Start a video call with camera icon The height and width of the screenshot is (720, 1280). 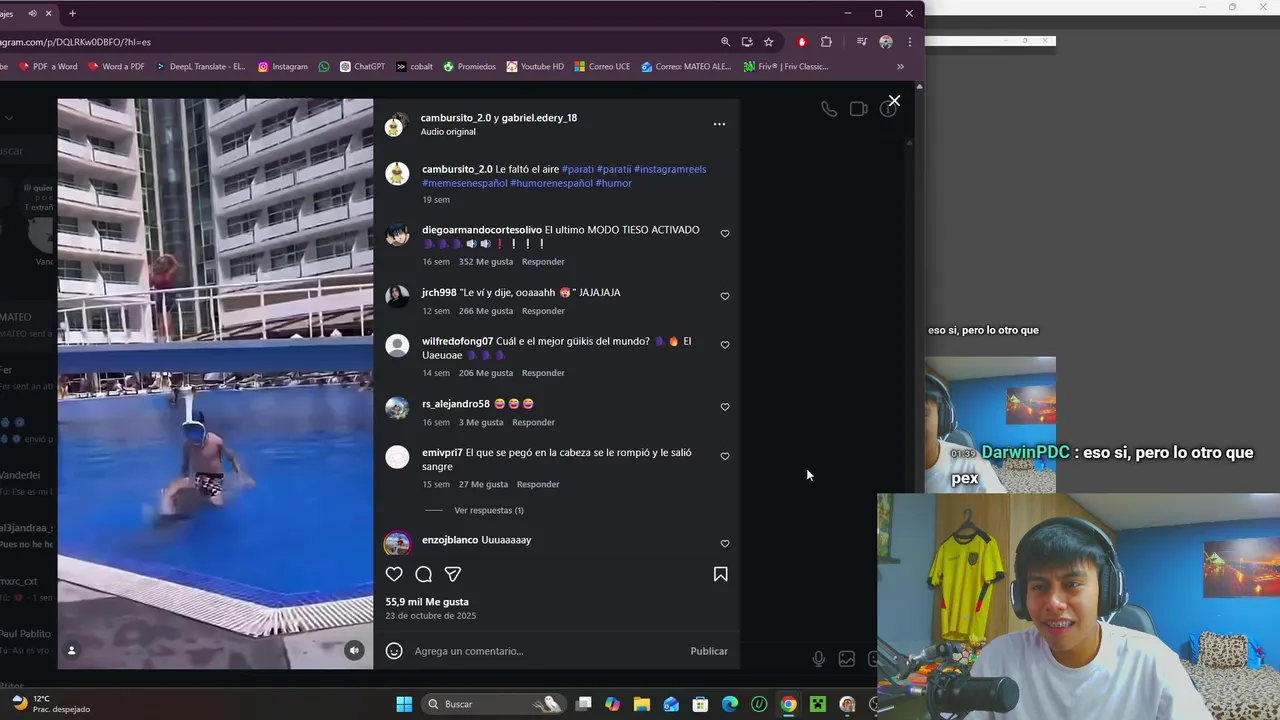pos(858,109)
